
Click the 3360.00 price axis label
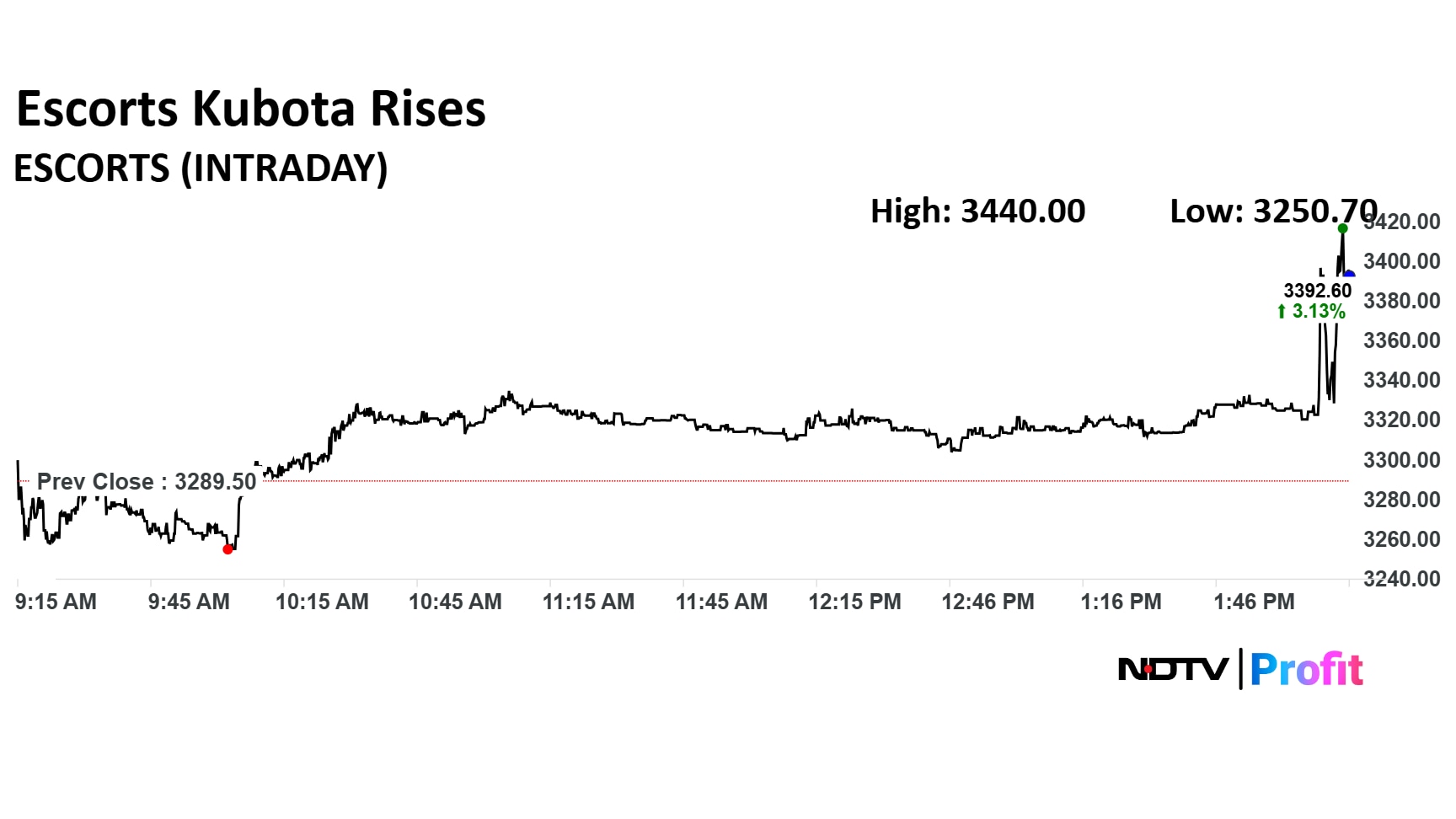[x=1401, y=340]
